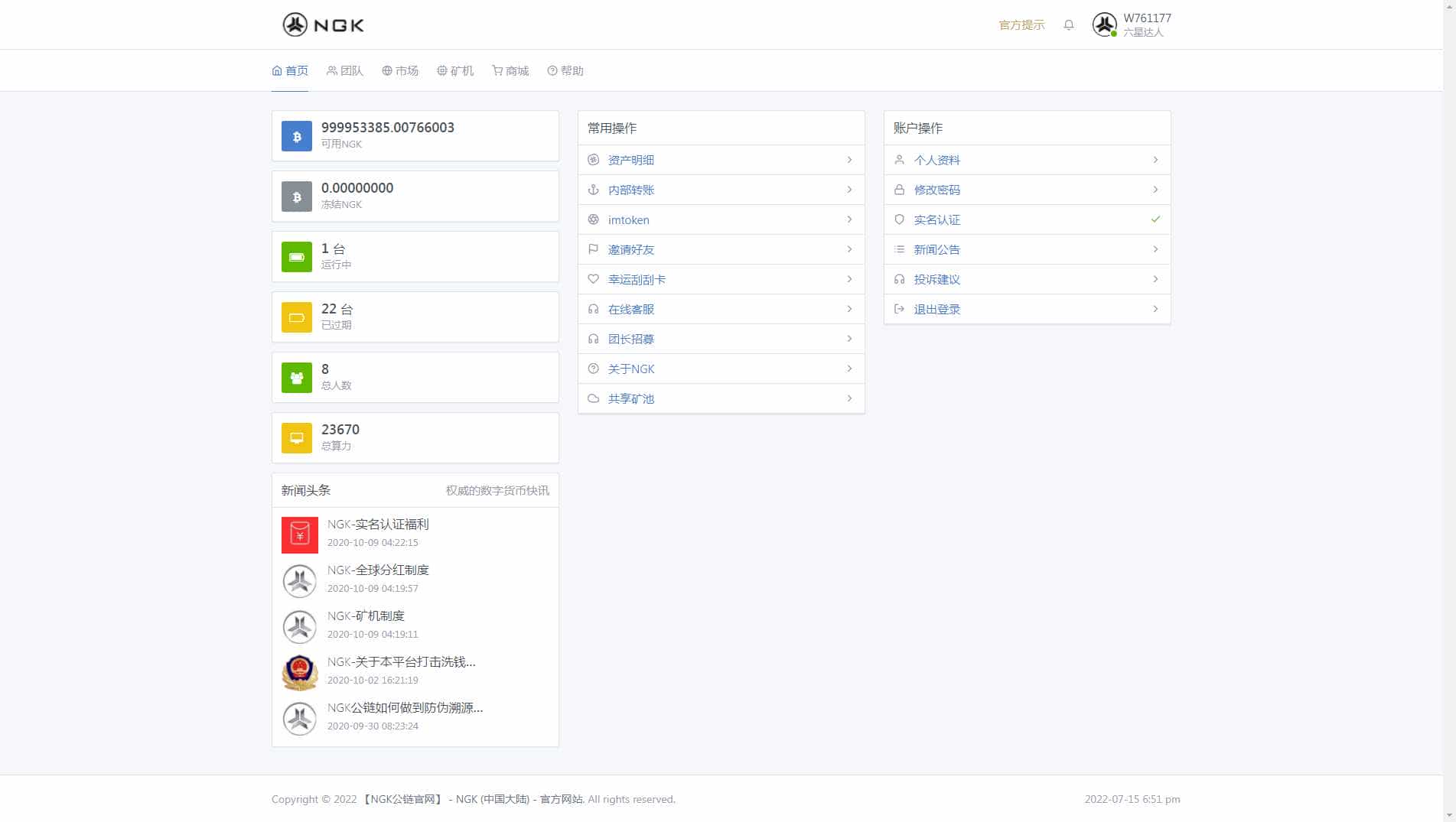This screenshot has height=822, width=1456.
Task: Expand the 退出登录 row chevron
Action: 1155,309
